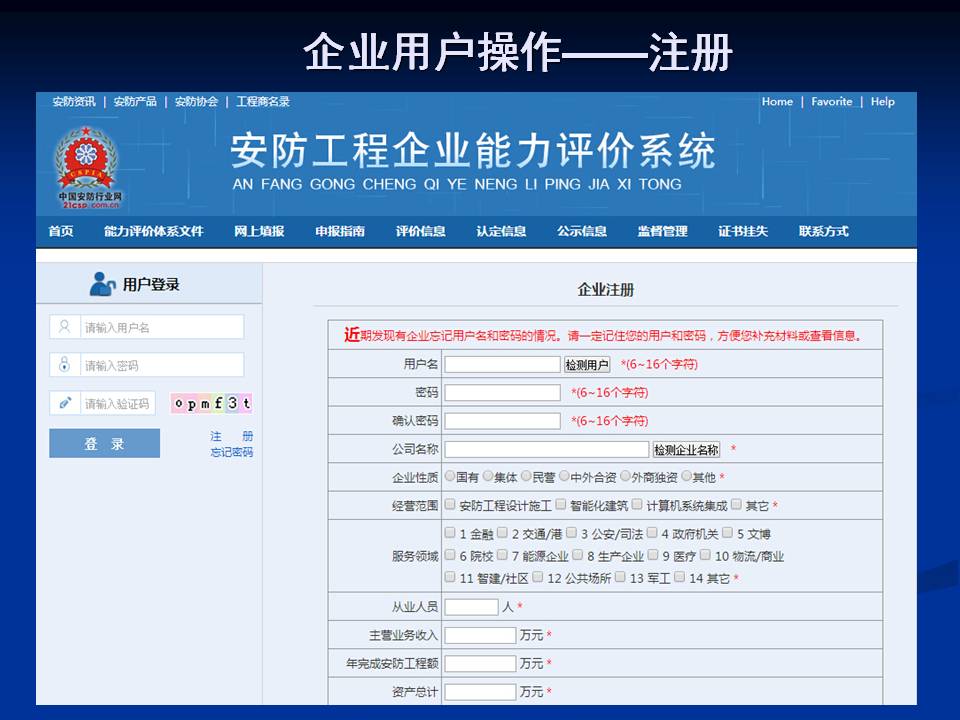Focus the 主营业务收入 input field
This screenshot has width=960, height=720.
pyautogui.click(x=481, y=635)
